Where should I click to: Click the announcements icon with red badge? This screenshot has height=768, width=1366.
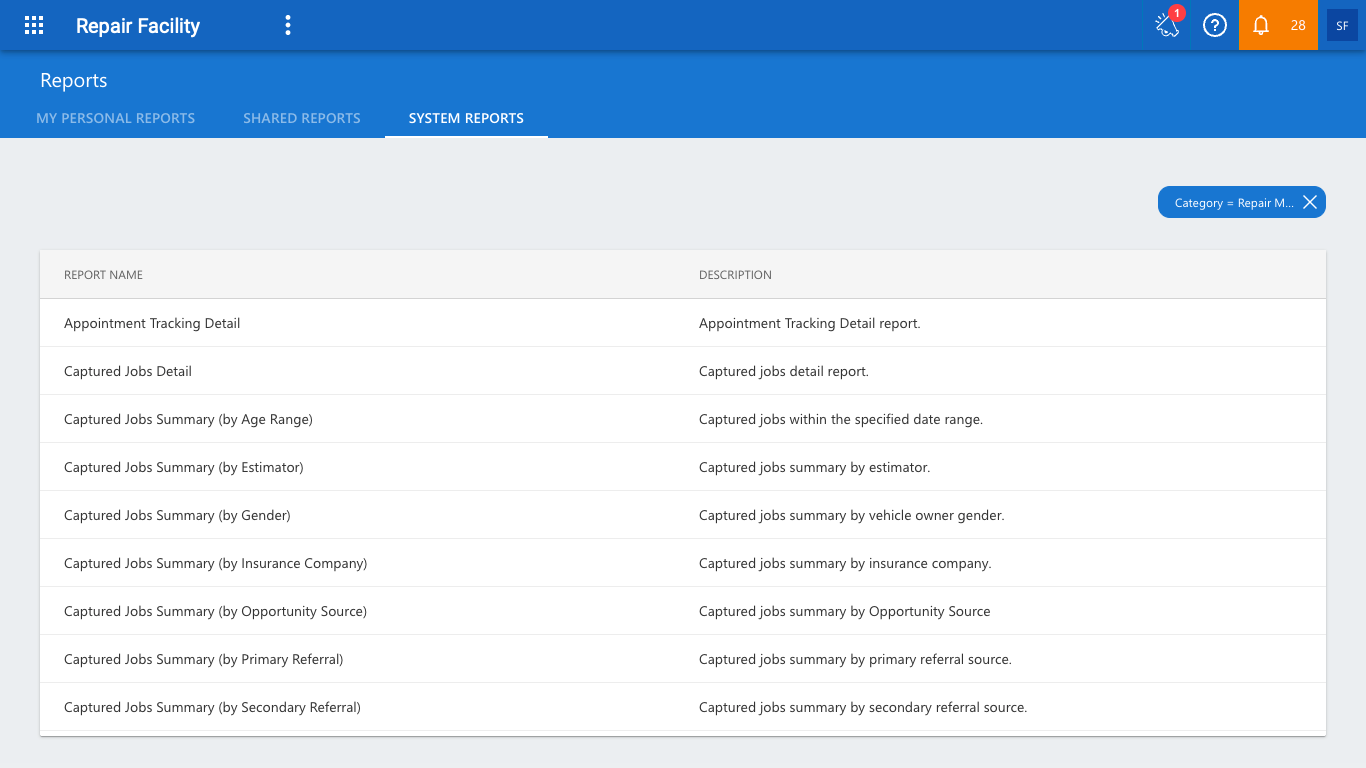pyautogui.click(x=1168, y=24)
